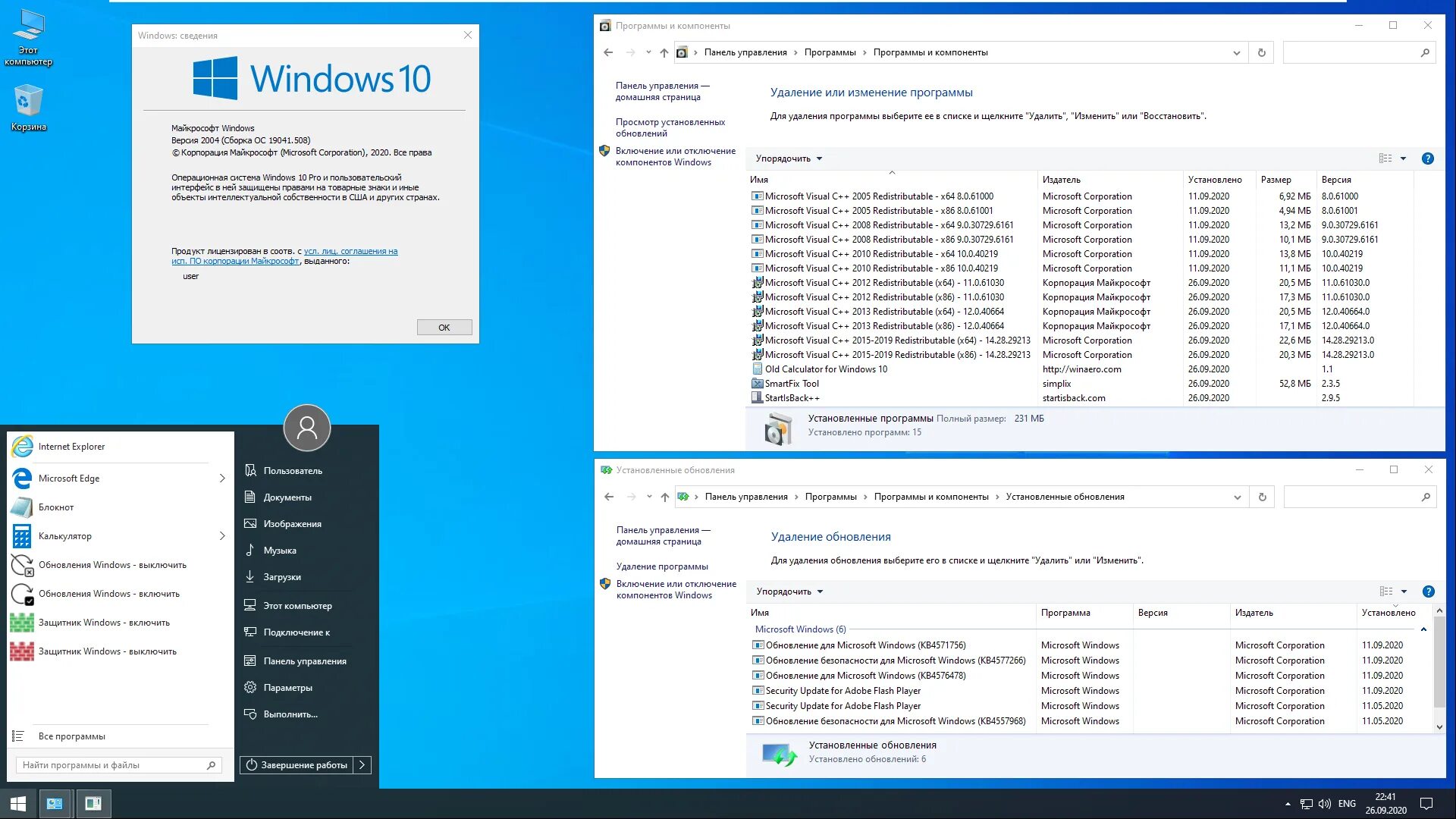
Task: Click the Завершение работы shutdown button
Action: click(297, 765)
